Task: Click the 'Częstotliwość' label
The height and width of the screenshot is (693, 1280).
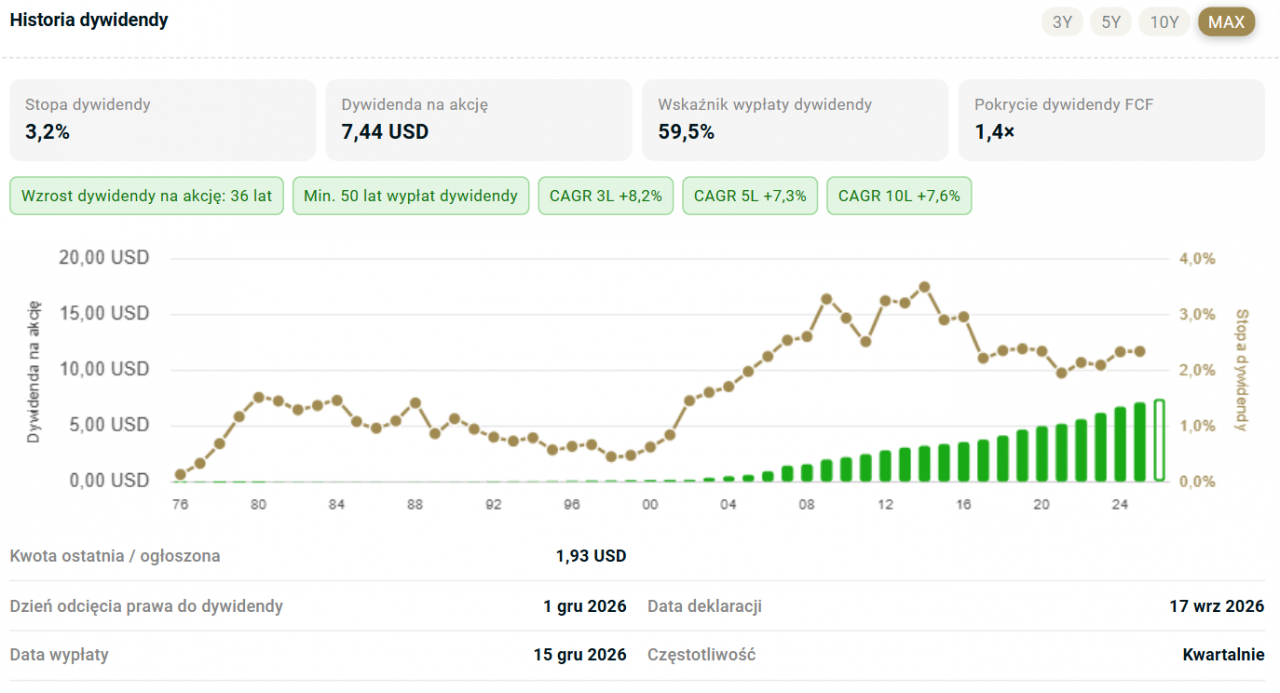Action: coord(702,655)
